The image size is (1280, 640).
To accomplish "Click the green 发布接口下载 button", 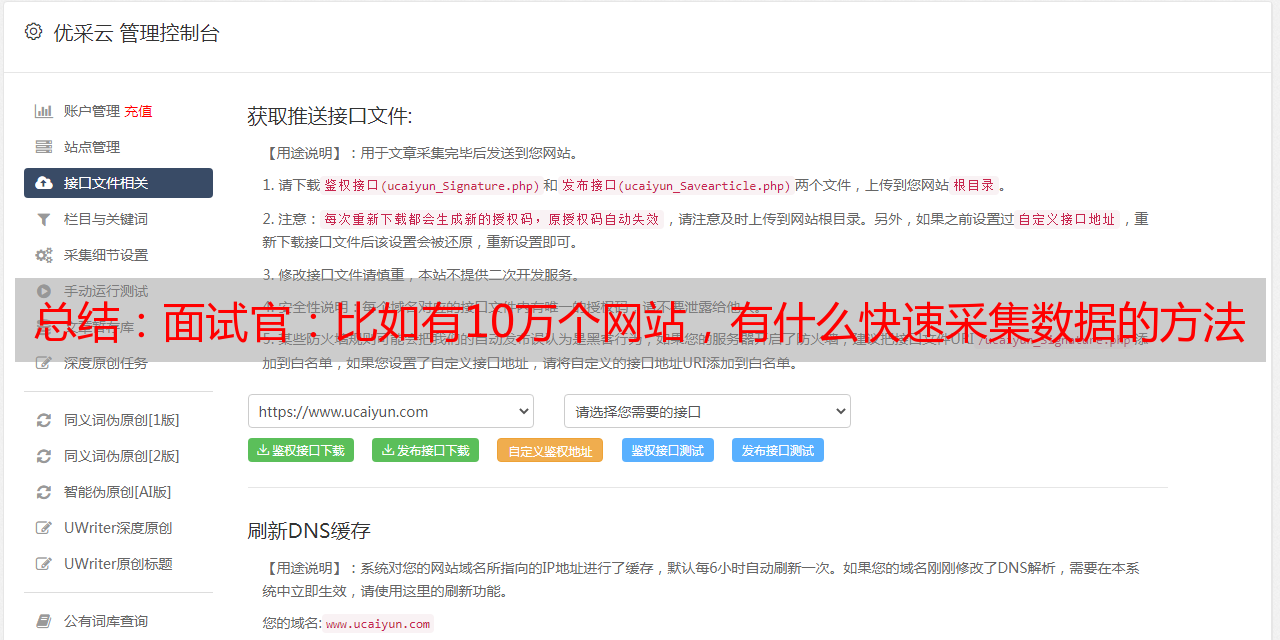I will pyautogui.click(x=425, y=450).
